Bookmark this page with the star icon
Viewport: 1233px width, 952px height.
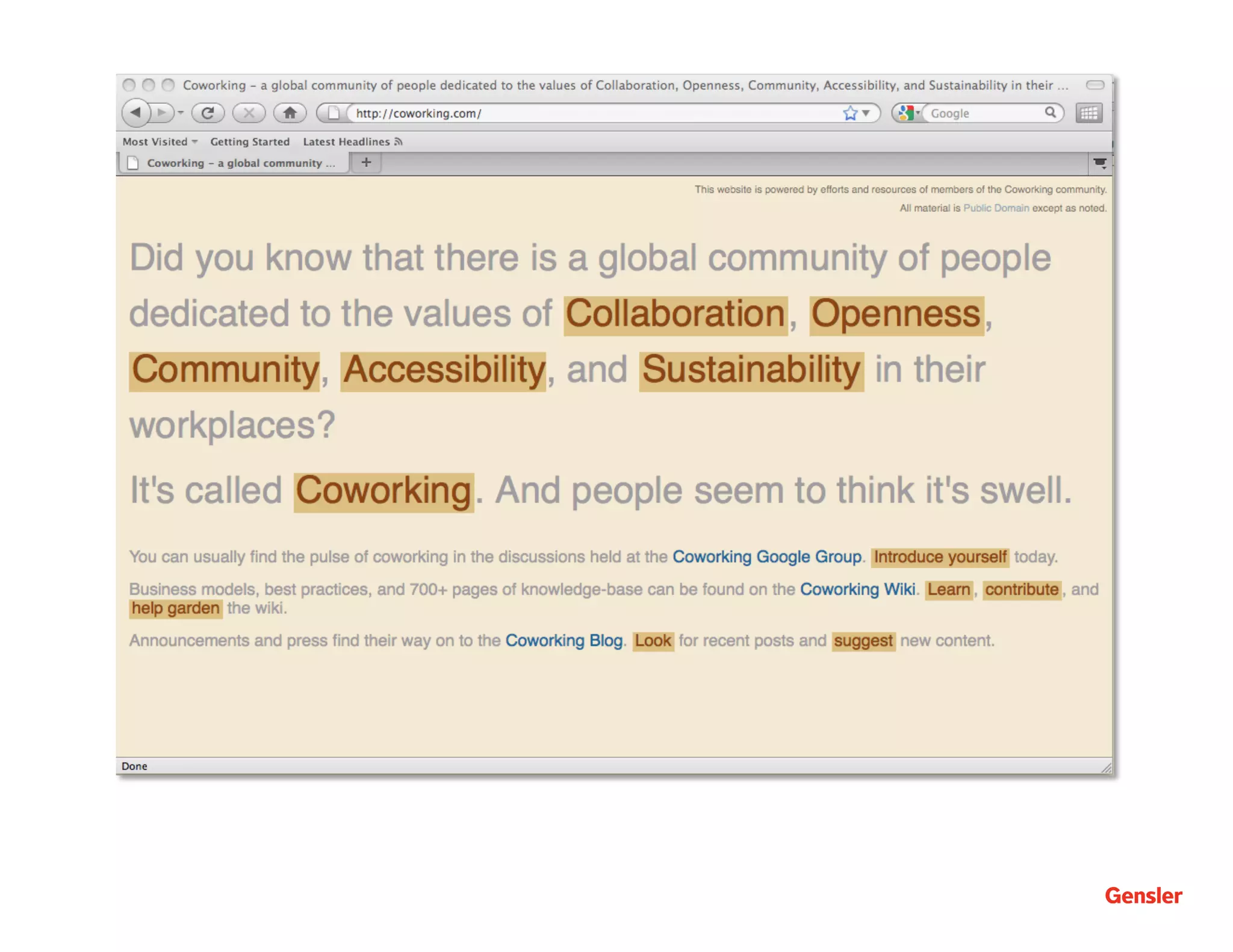click(x=849, y=113)
